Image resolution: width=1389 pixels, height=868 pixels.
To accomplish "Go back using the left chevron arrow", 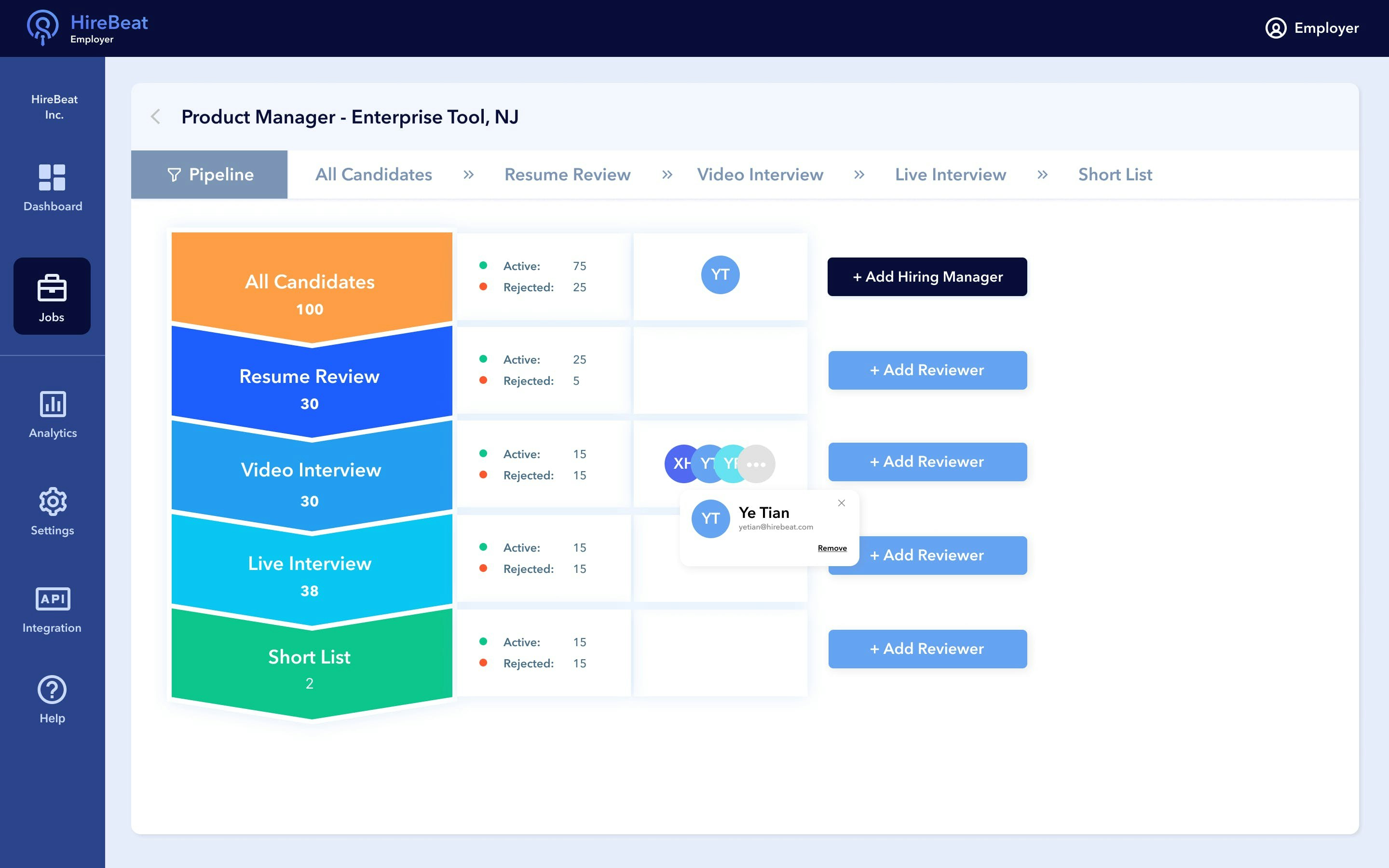I will [156, 117].
